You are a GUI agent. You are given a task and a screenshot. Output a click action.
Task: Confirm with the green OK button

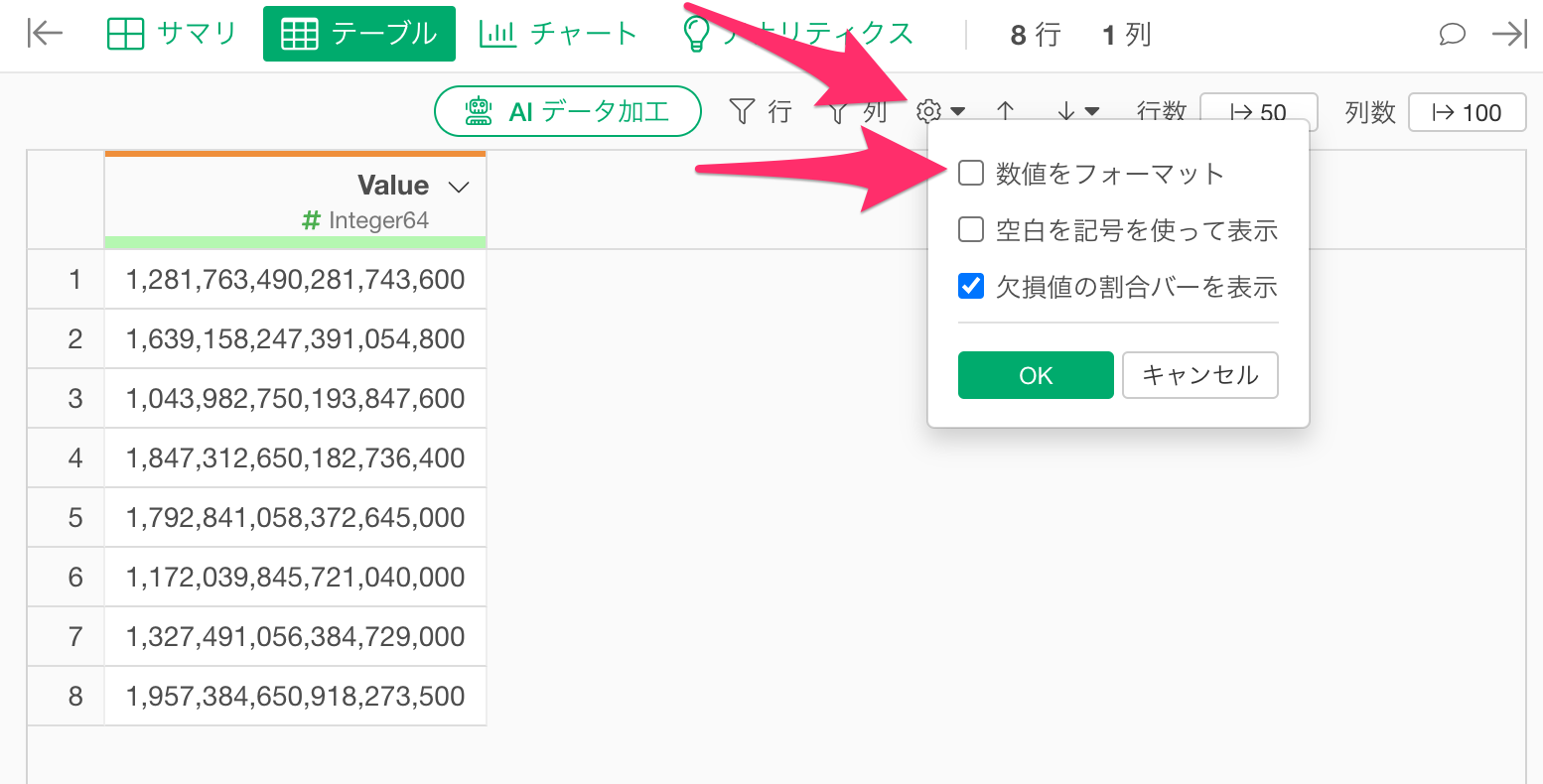point(1036,375)
